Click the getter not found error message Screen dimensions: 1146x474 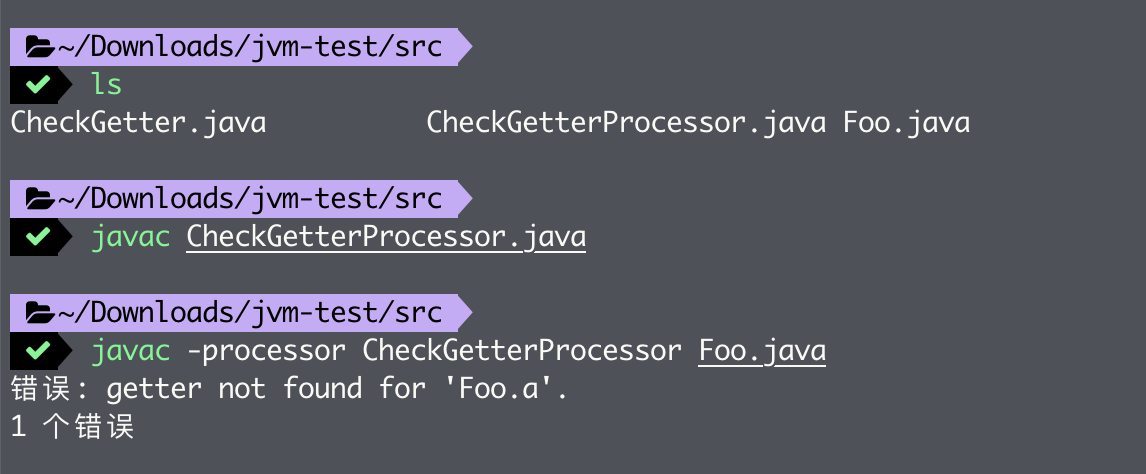[x=289, y=389]
